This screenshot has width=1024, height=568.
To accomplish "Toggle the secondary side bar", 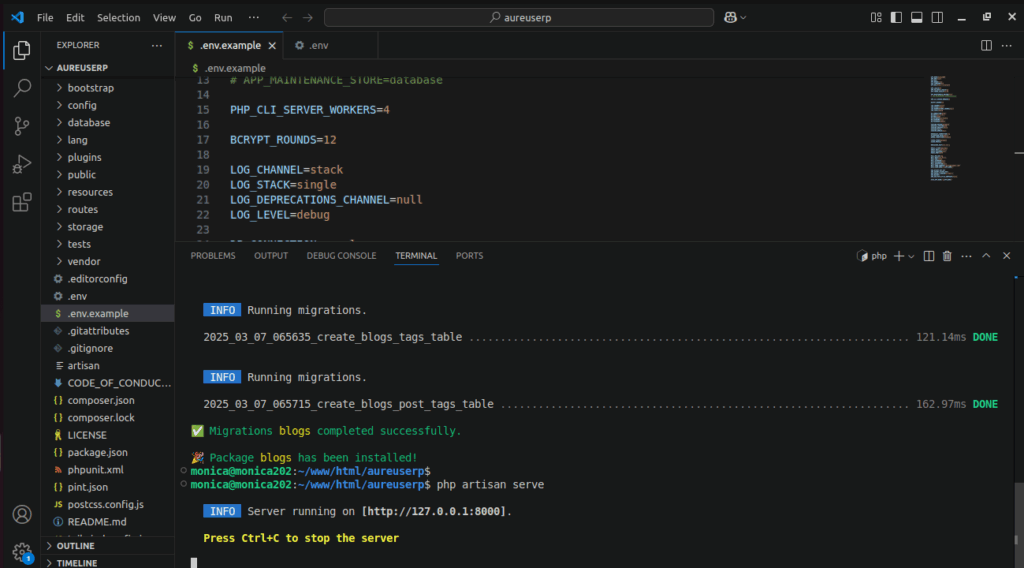I will 937,18.
